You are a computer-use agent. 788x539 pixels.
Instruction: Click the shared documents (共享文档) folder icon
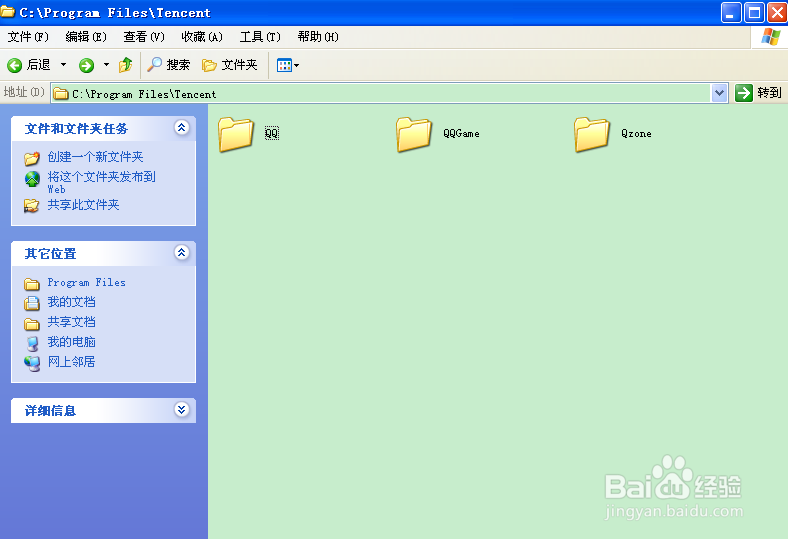coord(32,324)
